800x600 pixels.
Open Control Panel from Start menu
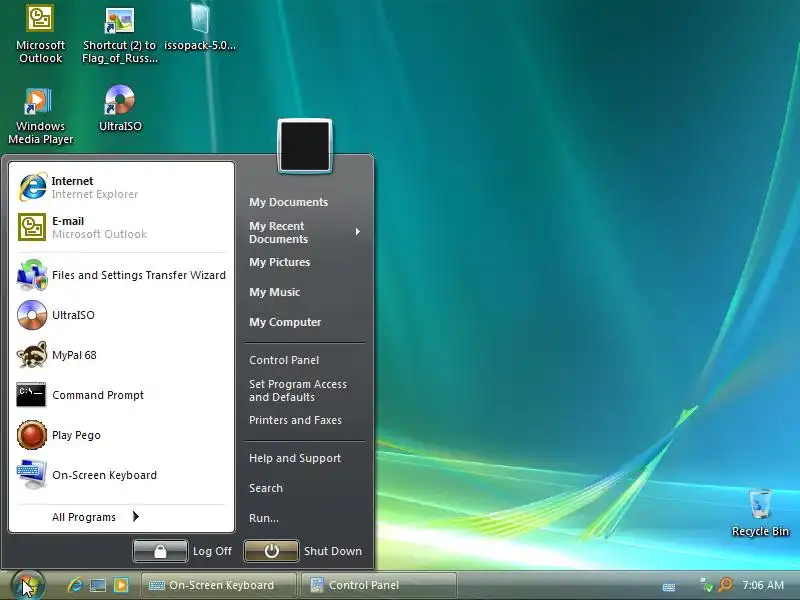point(284,360)
